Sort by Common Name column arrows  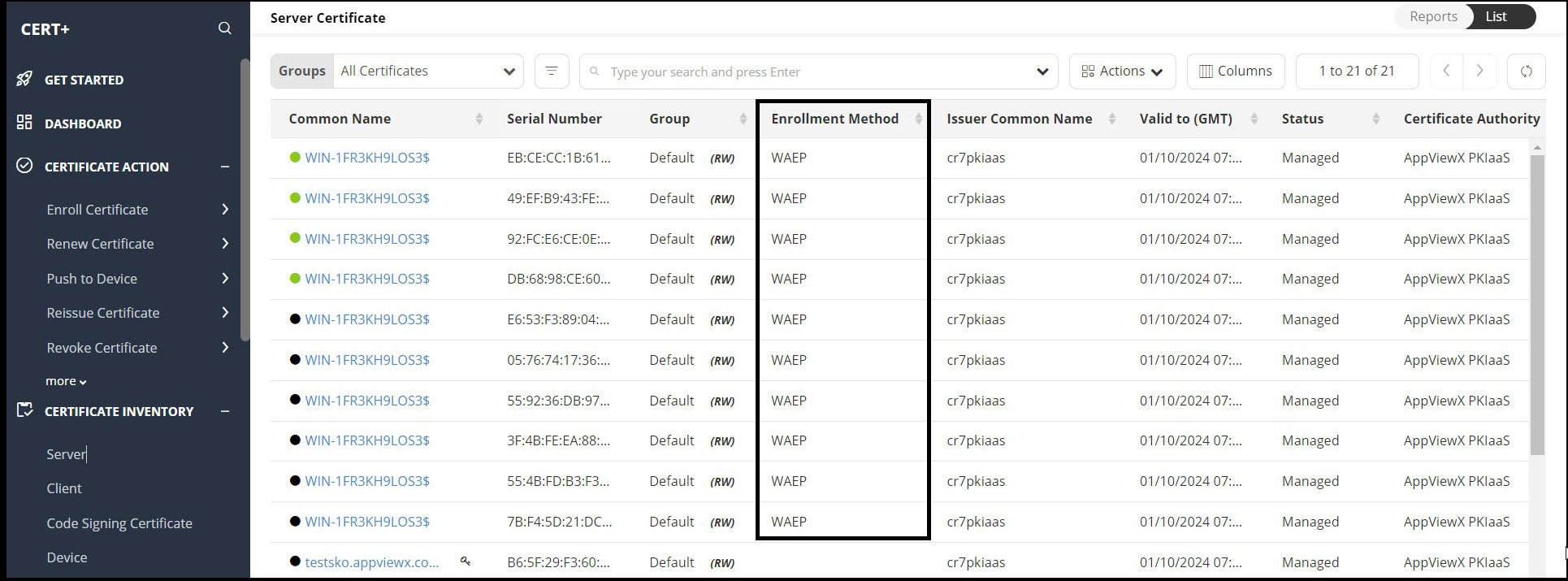(x=479, y=119)
